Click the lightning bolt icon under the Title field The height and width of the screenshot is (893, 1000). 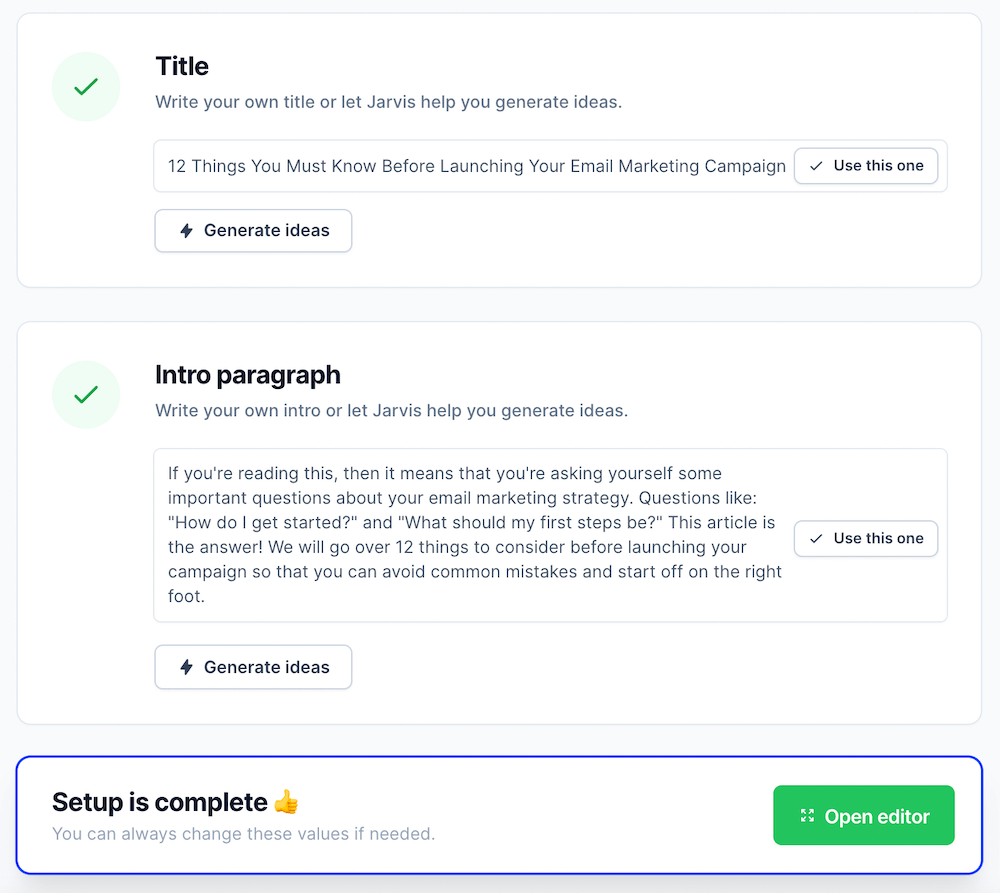click(x=186, y=231)
